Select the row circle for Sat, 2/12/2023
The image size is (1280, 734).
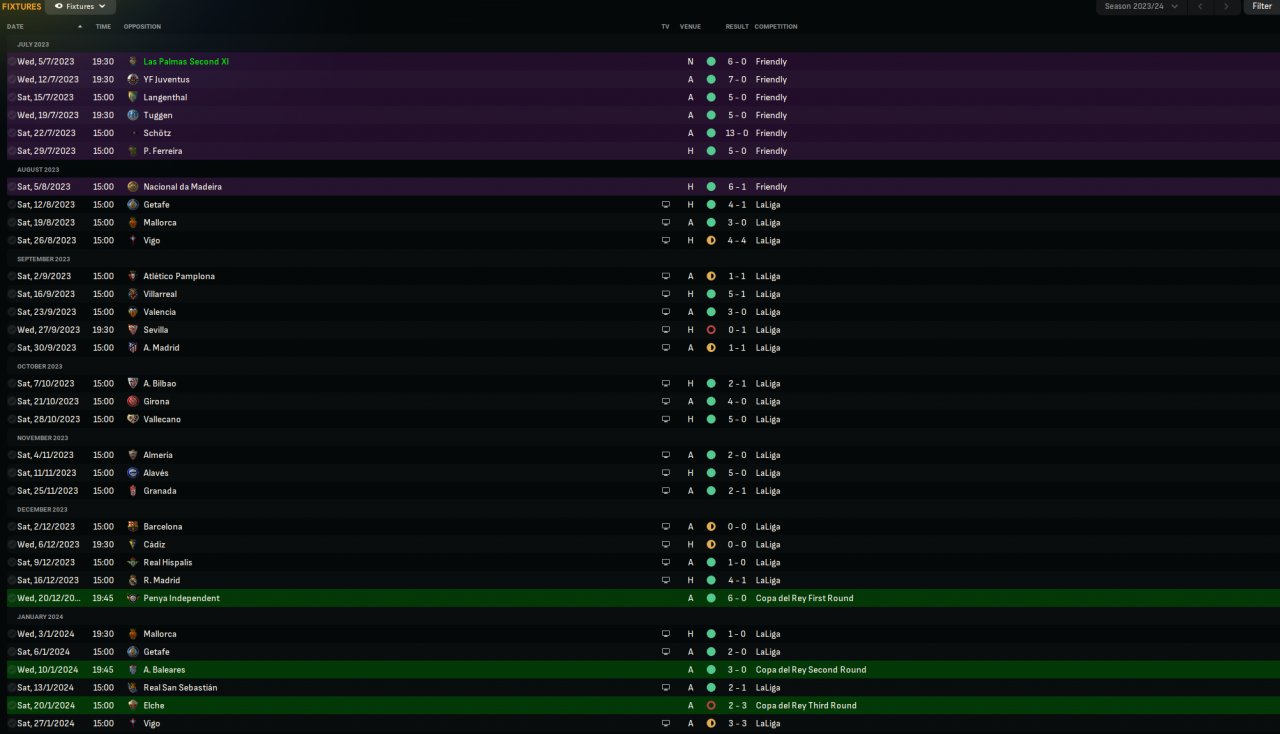11,527
